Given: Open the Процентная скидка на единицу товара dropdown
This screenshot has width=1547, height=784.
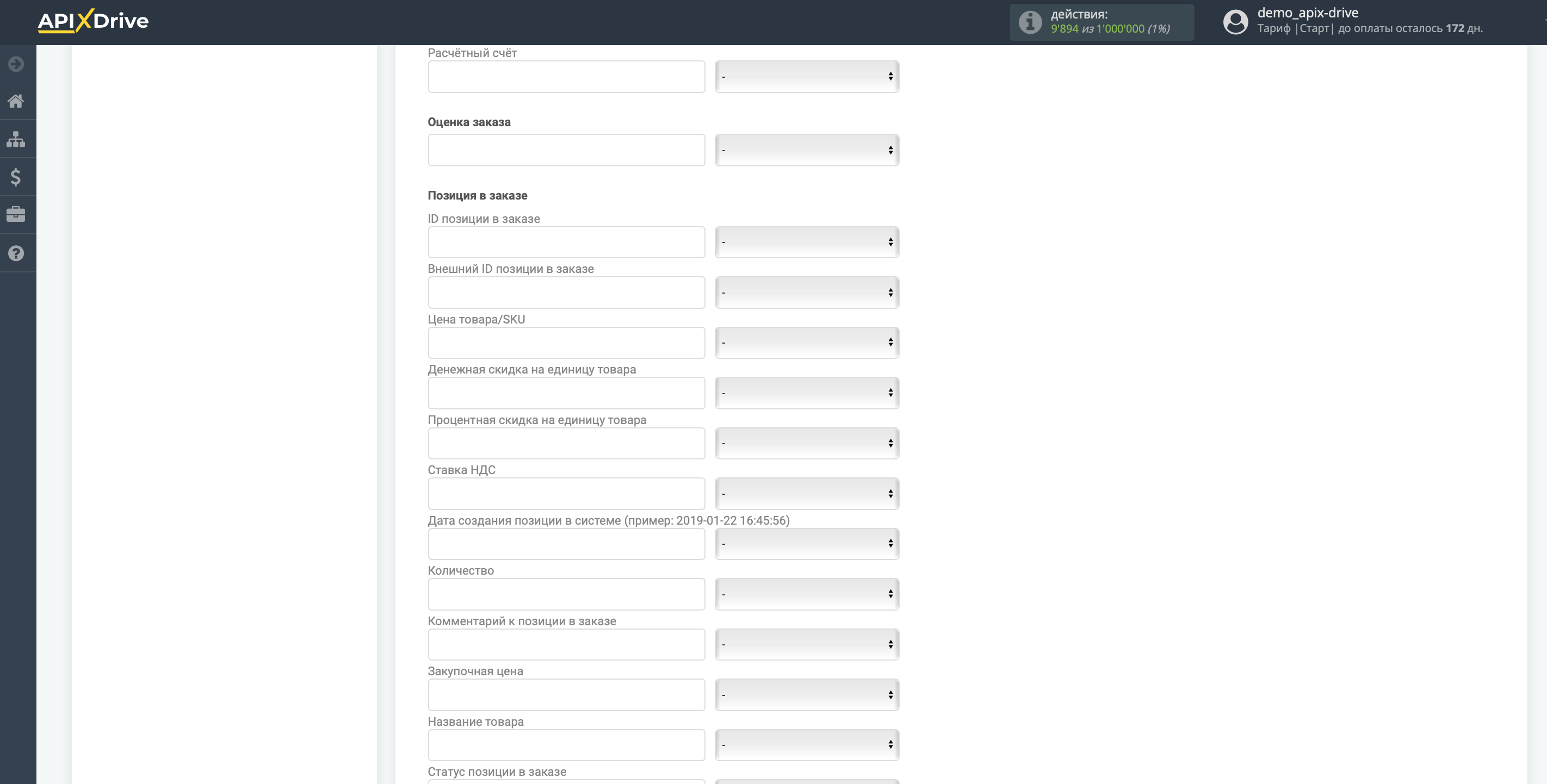Looking at the screenshot, I should [807, 443].
